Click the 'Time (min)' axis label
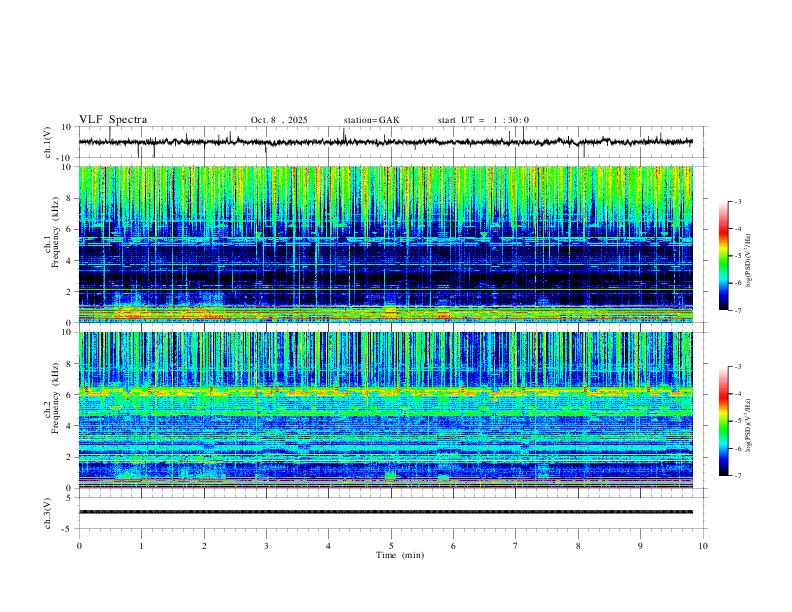 400,555
